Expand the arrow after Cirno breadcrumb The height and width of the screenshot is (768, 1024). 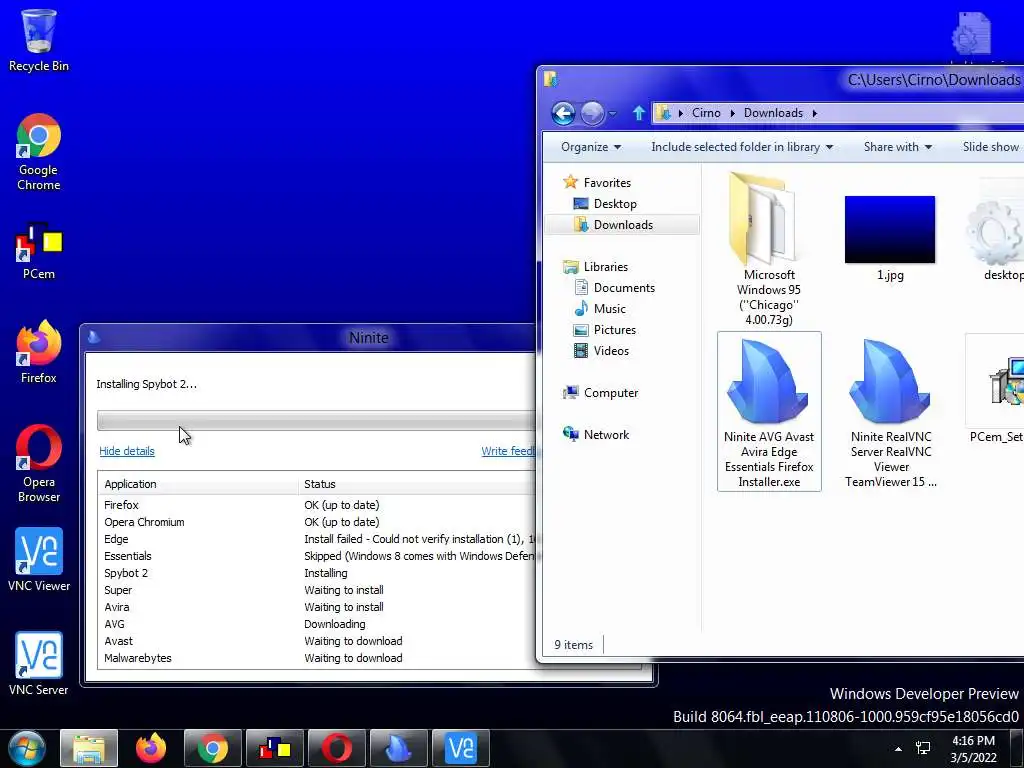732,114
